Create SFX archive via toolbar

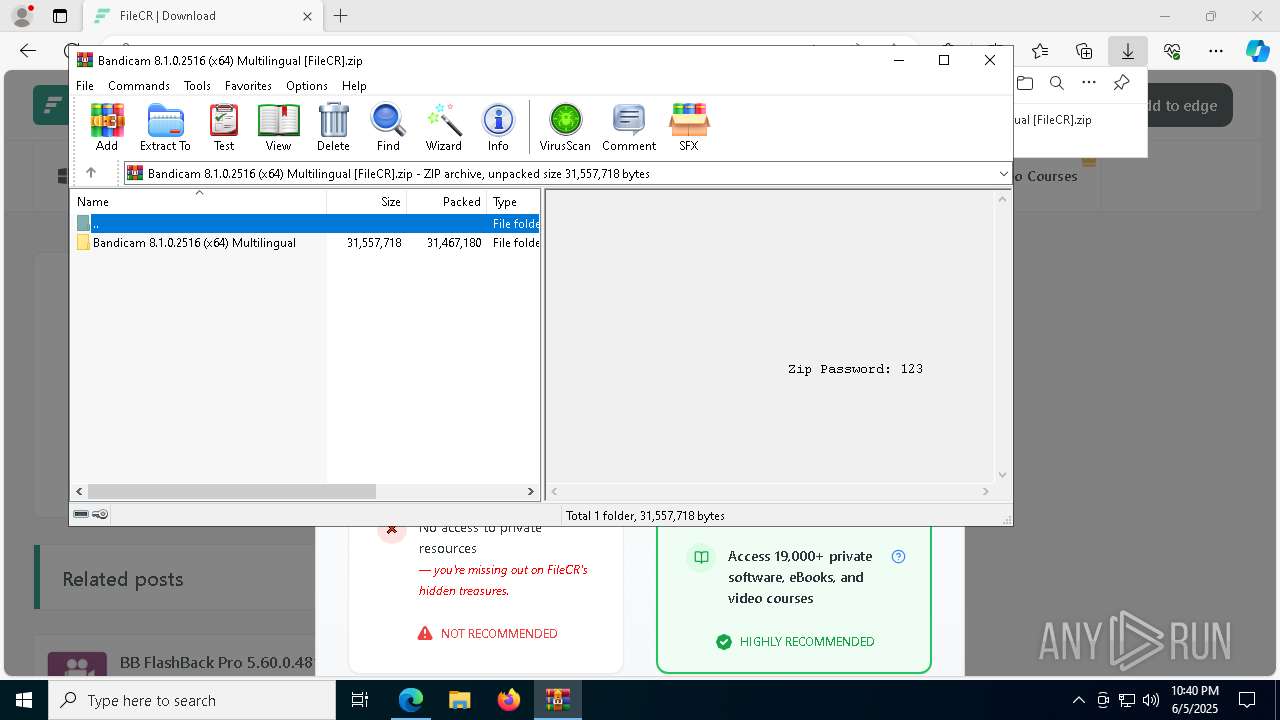[689, 127]
